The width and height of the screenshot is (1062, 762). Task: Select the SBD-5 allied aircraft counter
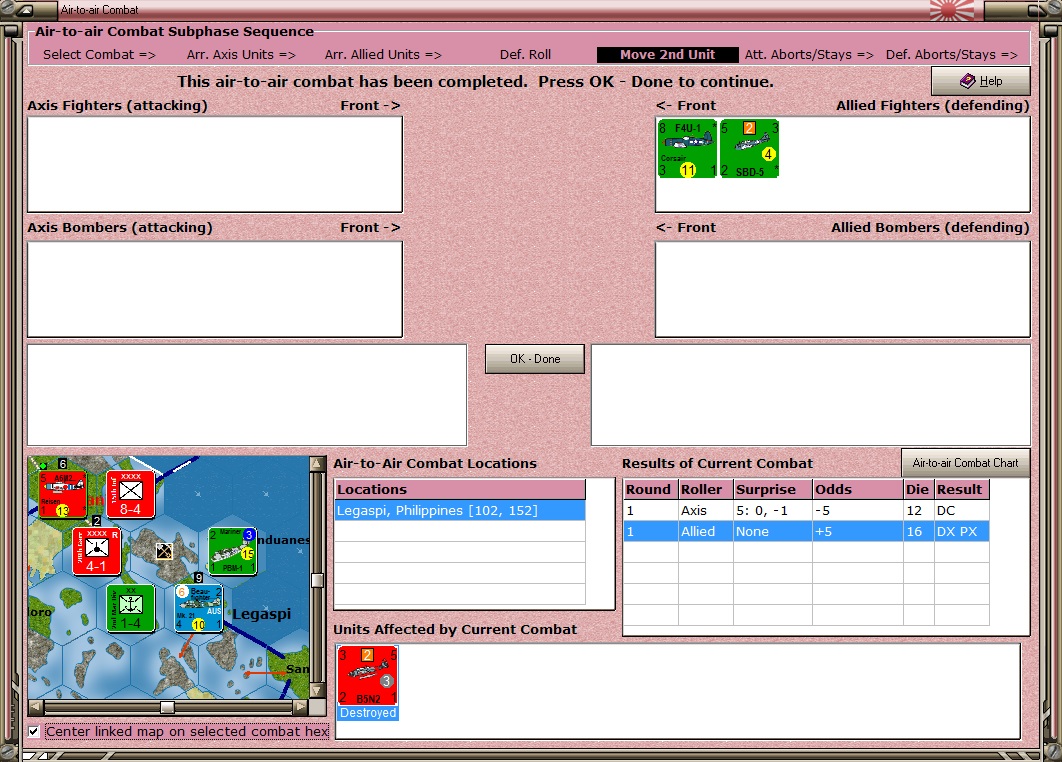(x=749, y=149)
